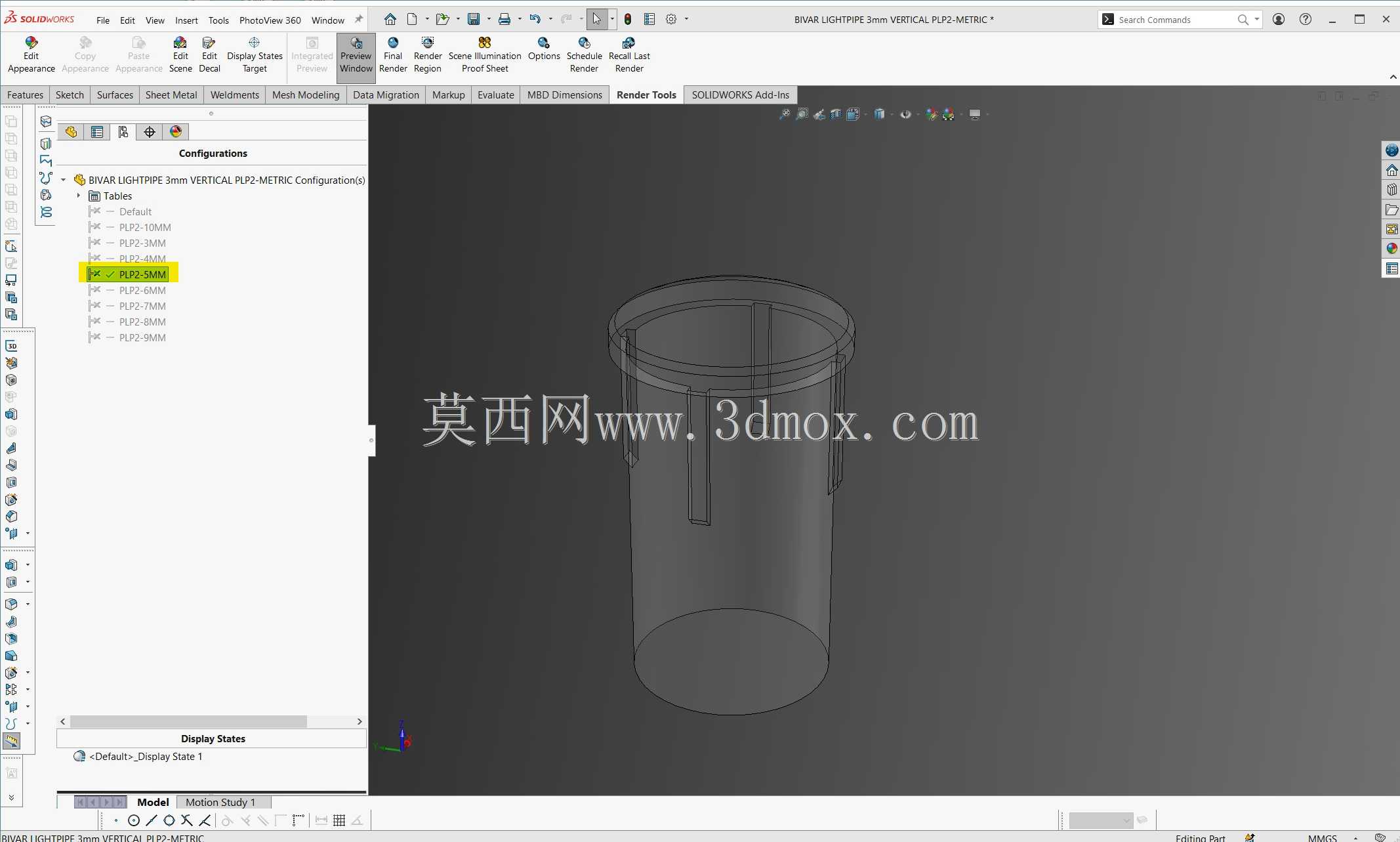The image size is (1400, 842).
Task: Open DisplayManager color ball tab
Action: [x=176, y=132]
